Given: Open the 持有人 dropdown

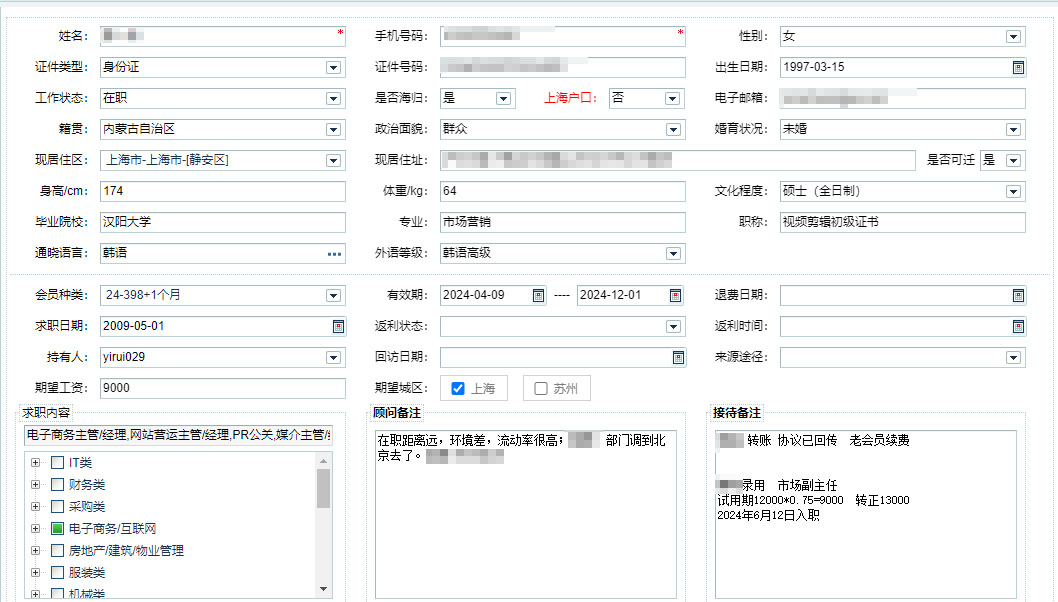Looking at the screenshot, I should 333,358.
